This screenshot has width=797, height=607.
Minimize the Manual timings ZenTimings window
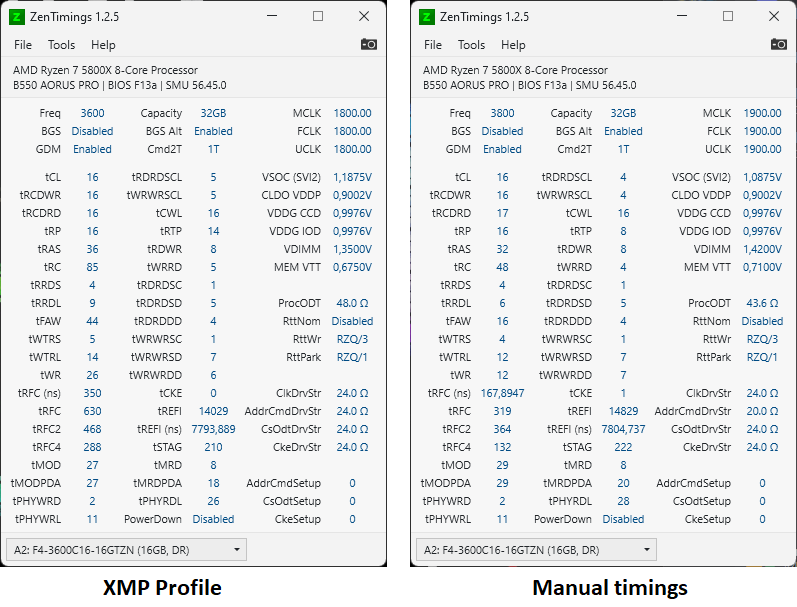point(682,16)
